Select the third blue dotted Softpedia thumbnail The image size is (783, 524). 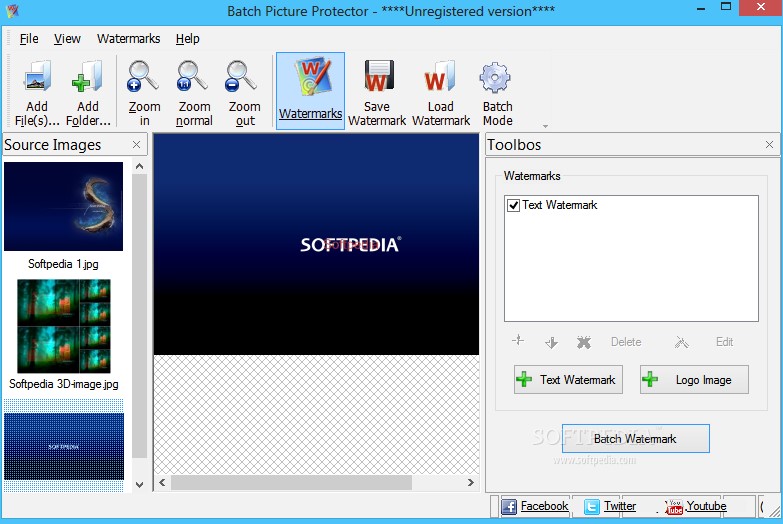click(63, 446)
